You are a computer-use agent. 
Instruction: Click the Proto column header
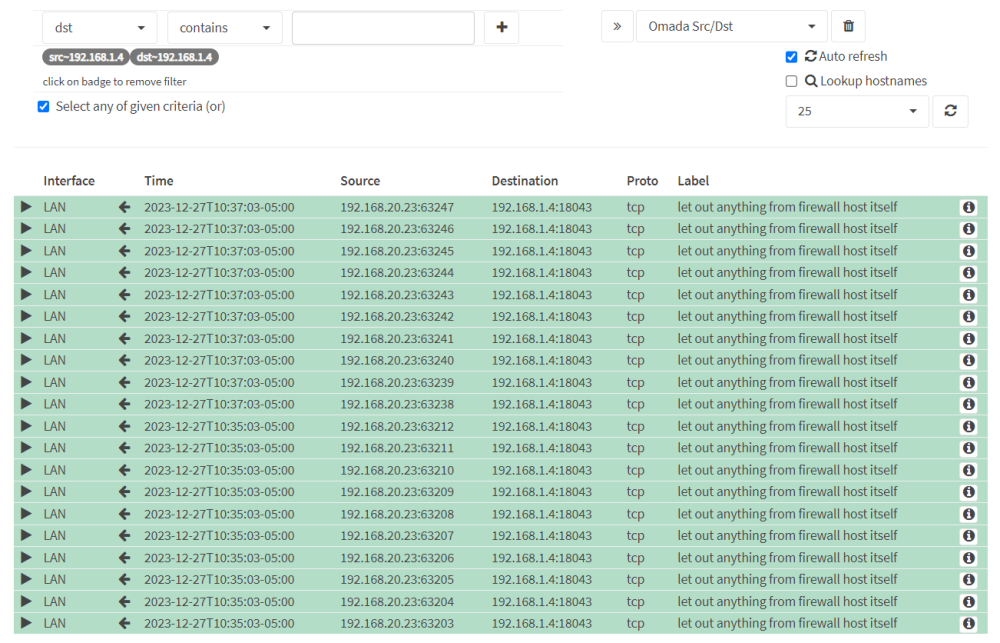pos(642,181)
